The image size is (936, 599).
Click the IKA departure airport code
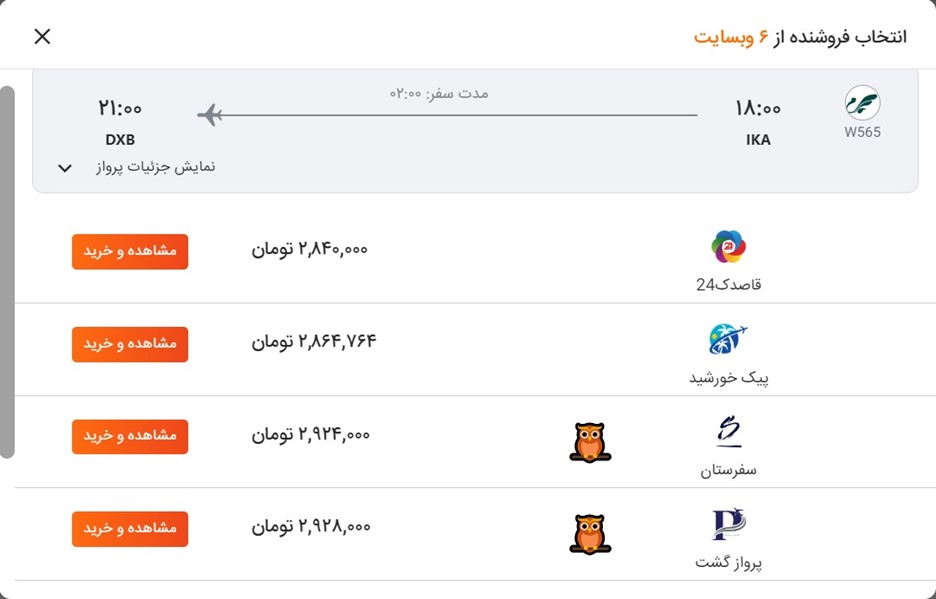(758, 140)
